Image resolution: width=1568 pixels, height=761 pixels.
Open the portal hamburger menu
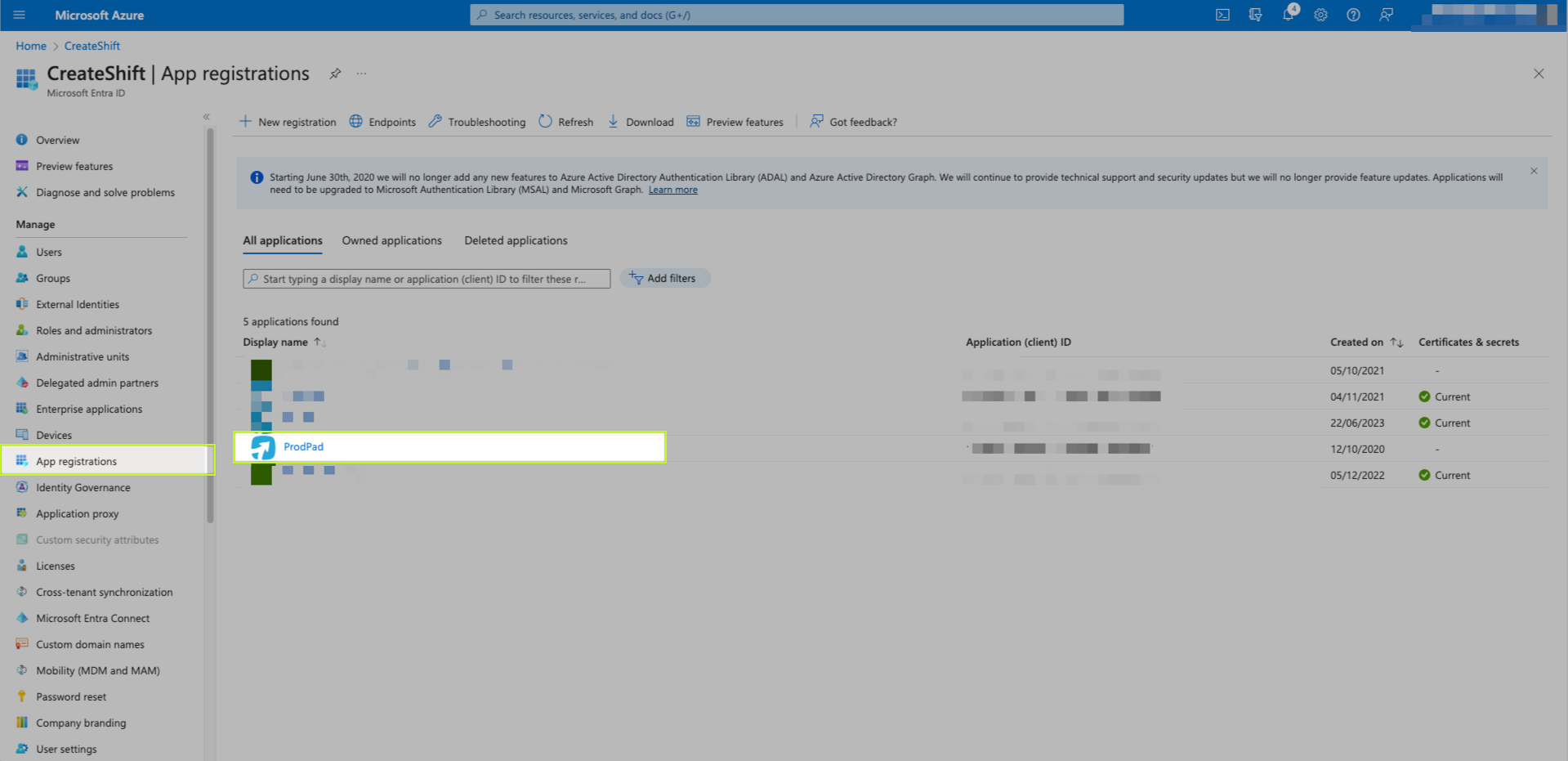click(x=20, y=15)
